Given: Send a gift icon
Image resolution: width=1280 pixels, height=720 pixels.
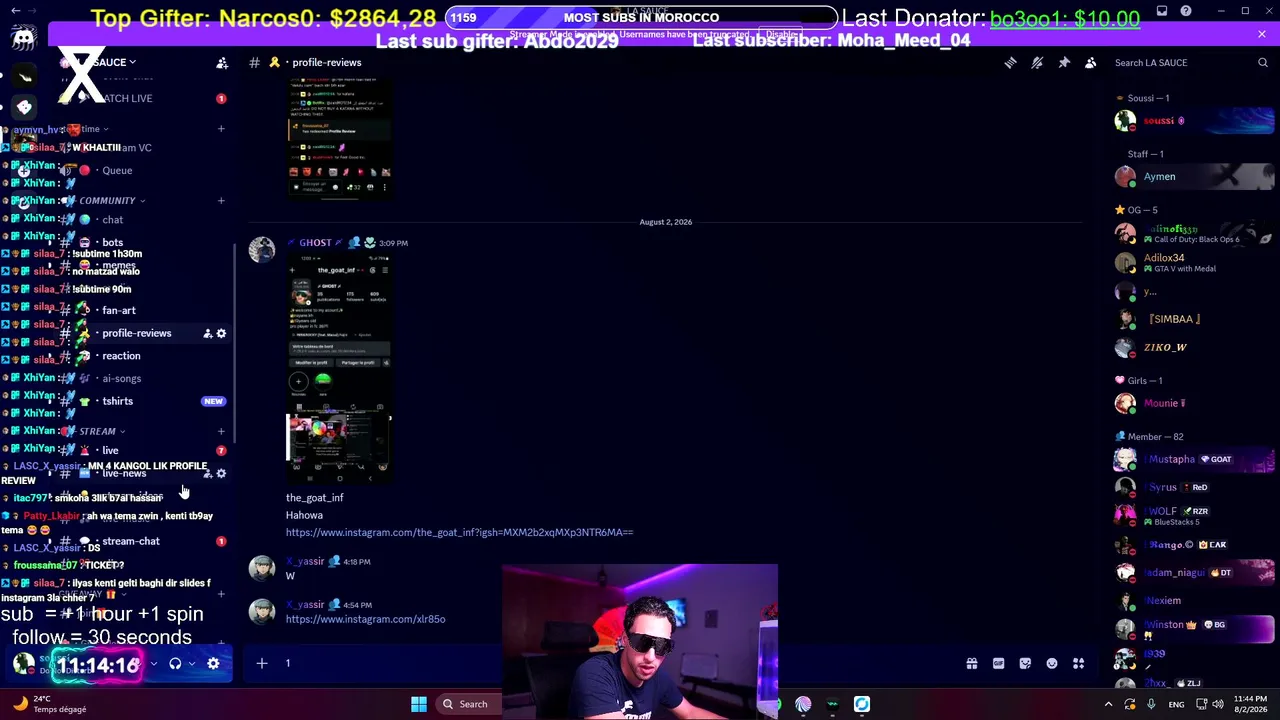Looking at the screenshot, I should tap(971, 663).
